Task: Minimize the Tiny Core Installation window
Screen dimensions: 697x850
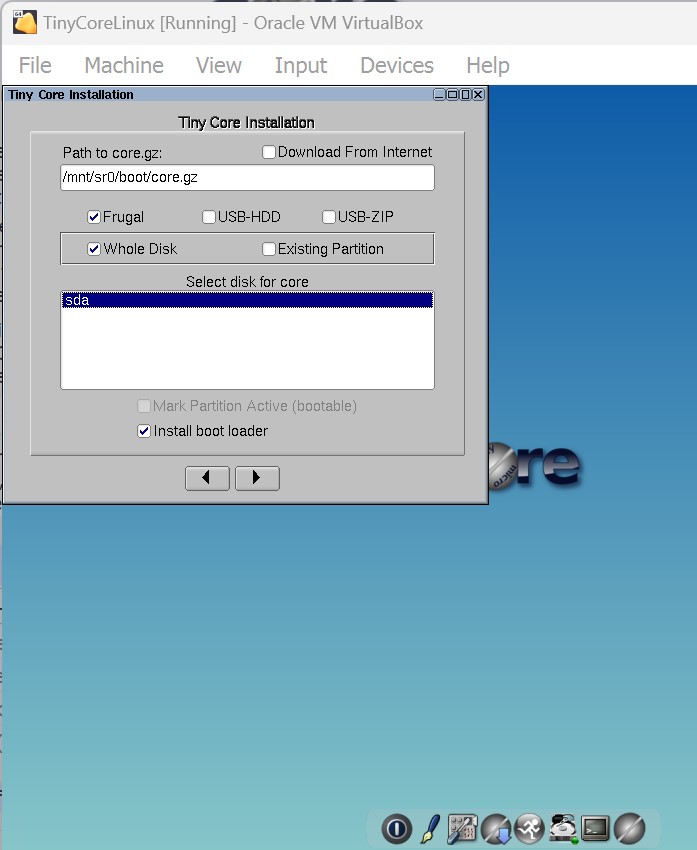Action: (x=439, y=94)
